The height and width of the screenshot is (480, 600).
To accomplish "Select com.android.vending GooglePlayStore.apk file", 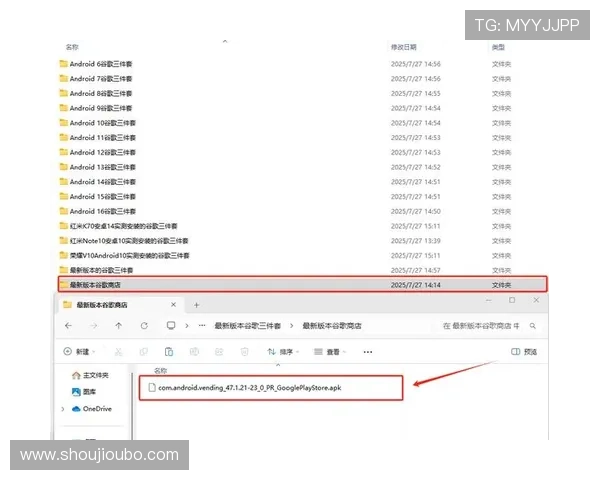I will (271, 388).
